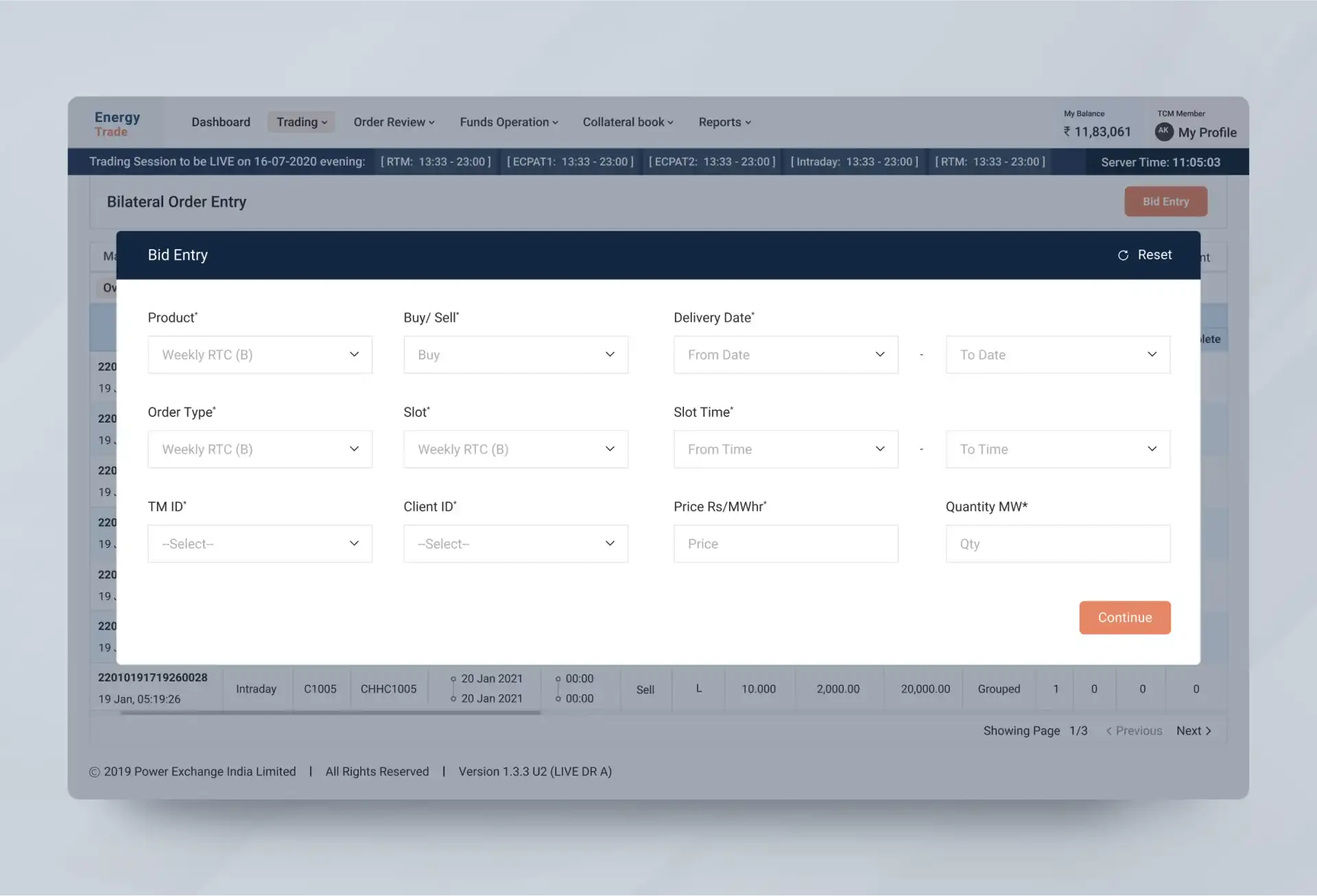
Task: Click the Dashboard menu item
Action: (x=220, y=121)
